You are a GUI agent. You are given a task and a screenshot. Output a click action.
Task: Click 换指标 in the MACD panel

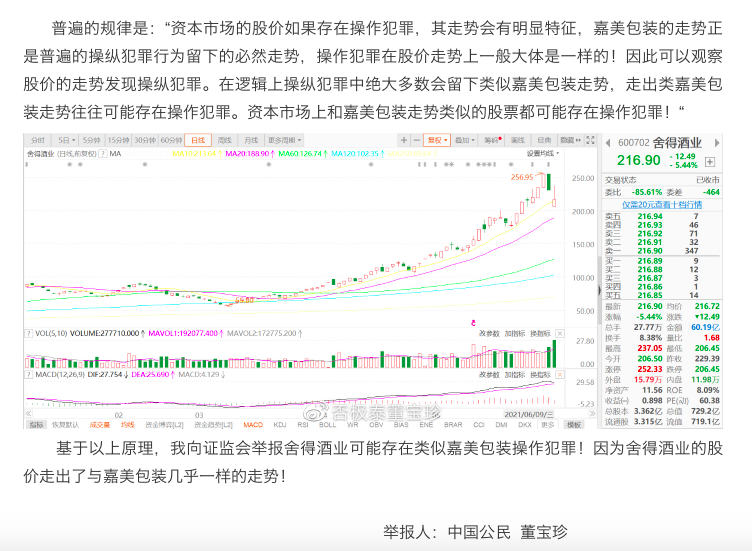(540, 375)
